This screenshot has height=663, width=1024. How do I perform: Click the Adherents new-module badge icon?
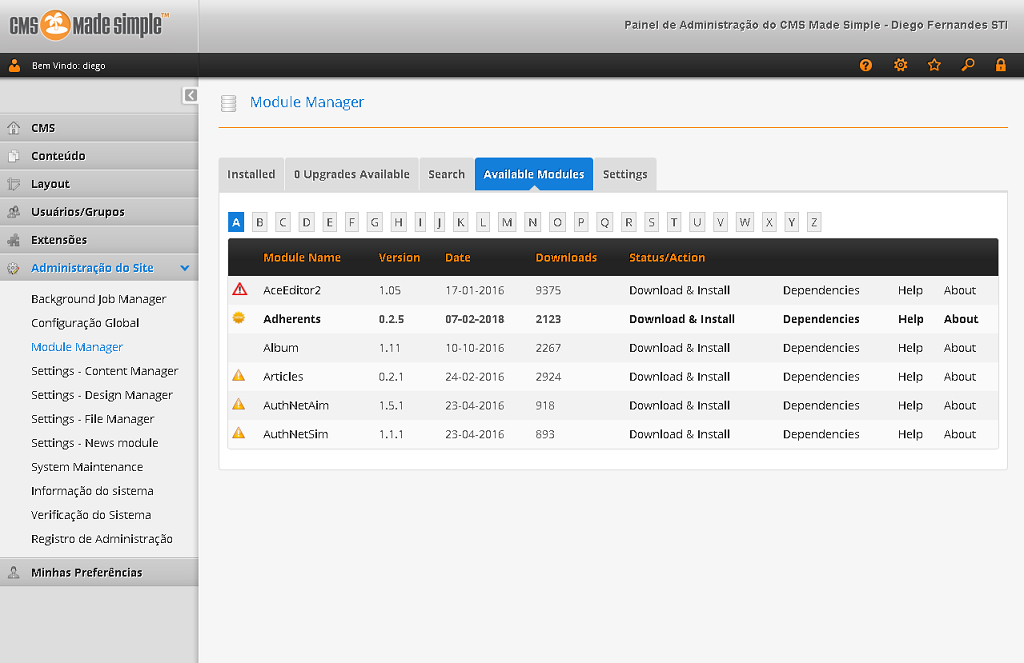239,318
